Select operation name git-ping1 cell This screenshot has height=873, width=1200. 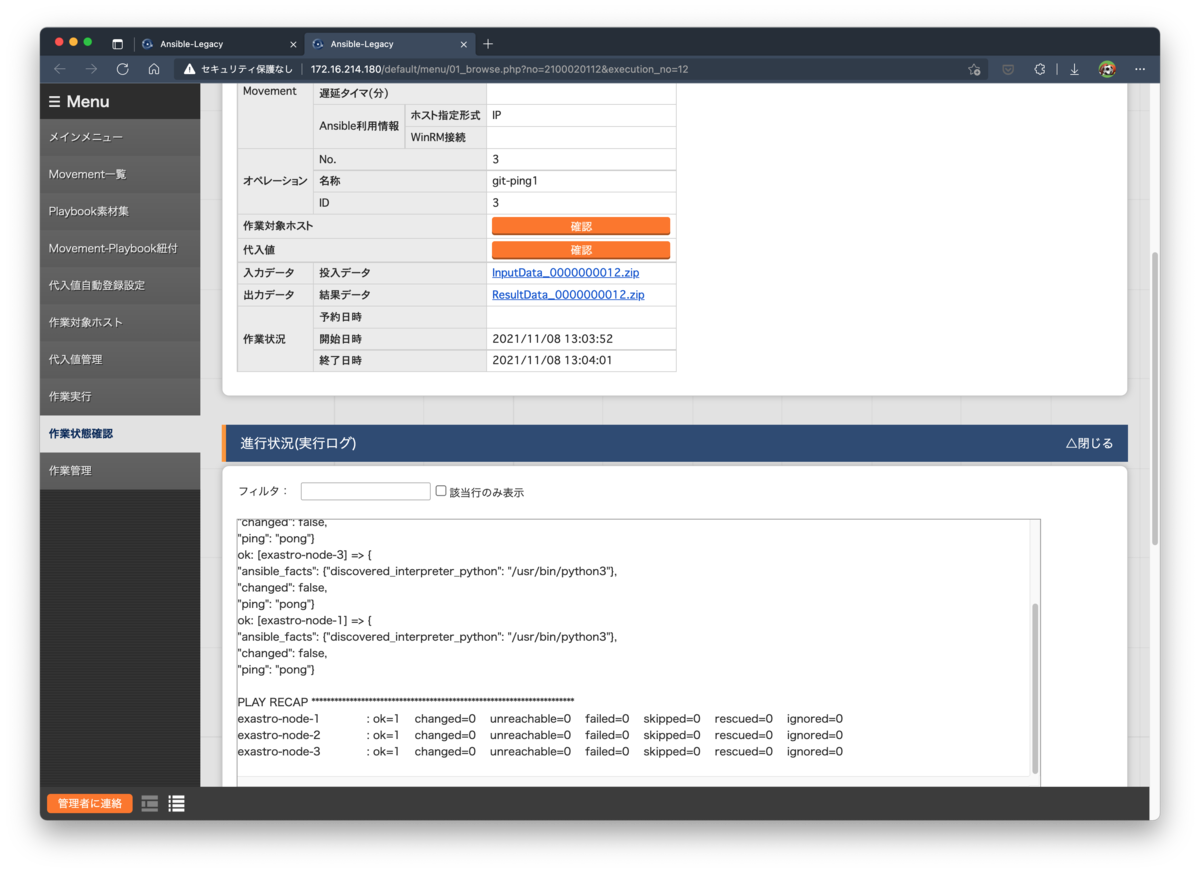pos(581,181)
